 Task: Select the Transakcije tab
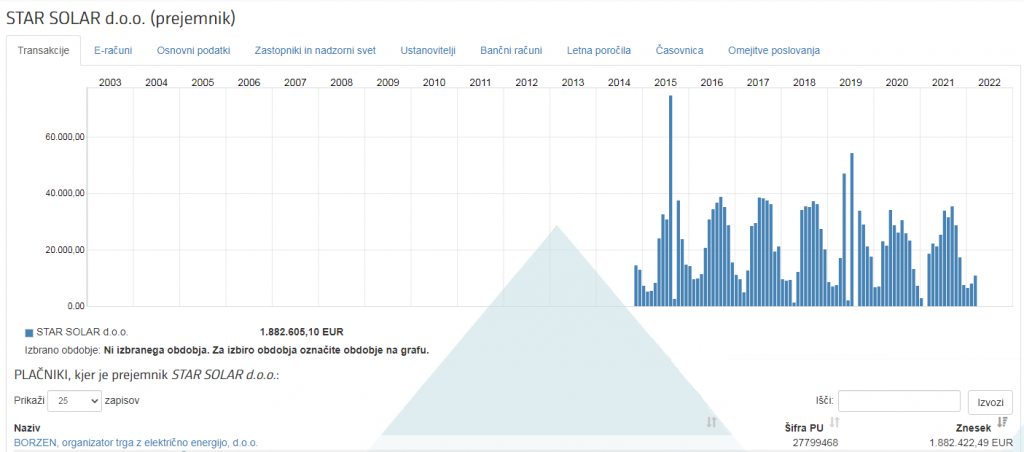(44, 50)
